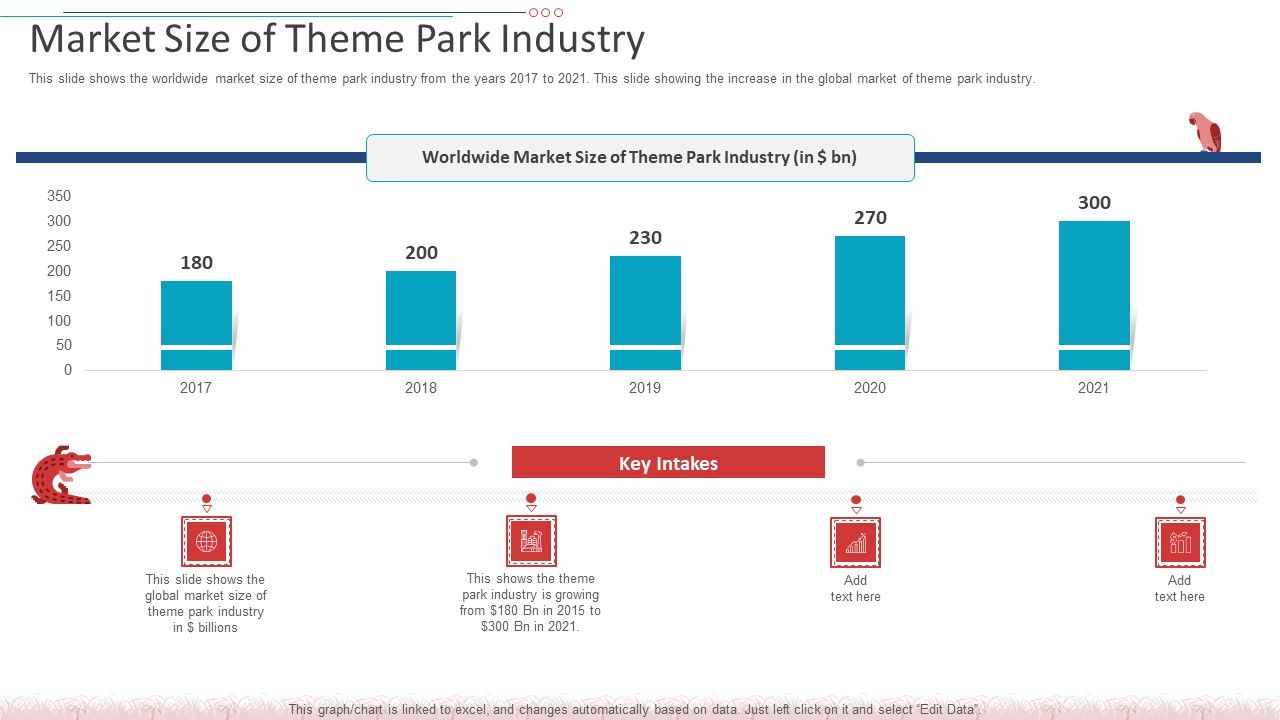The image size is (1280, 720).
Task: Click the theme park building icon
Action: [531, 541]
